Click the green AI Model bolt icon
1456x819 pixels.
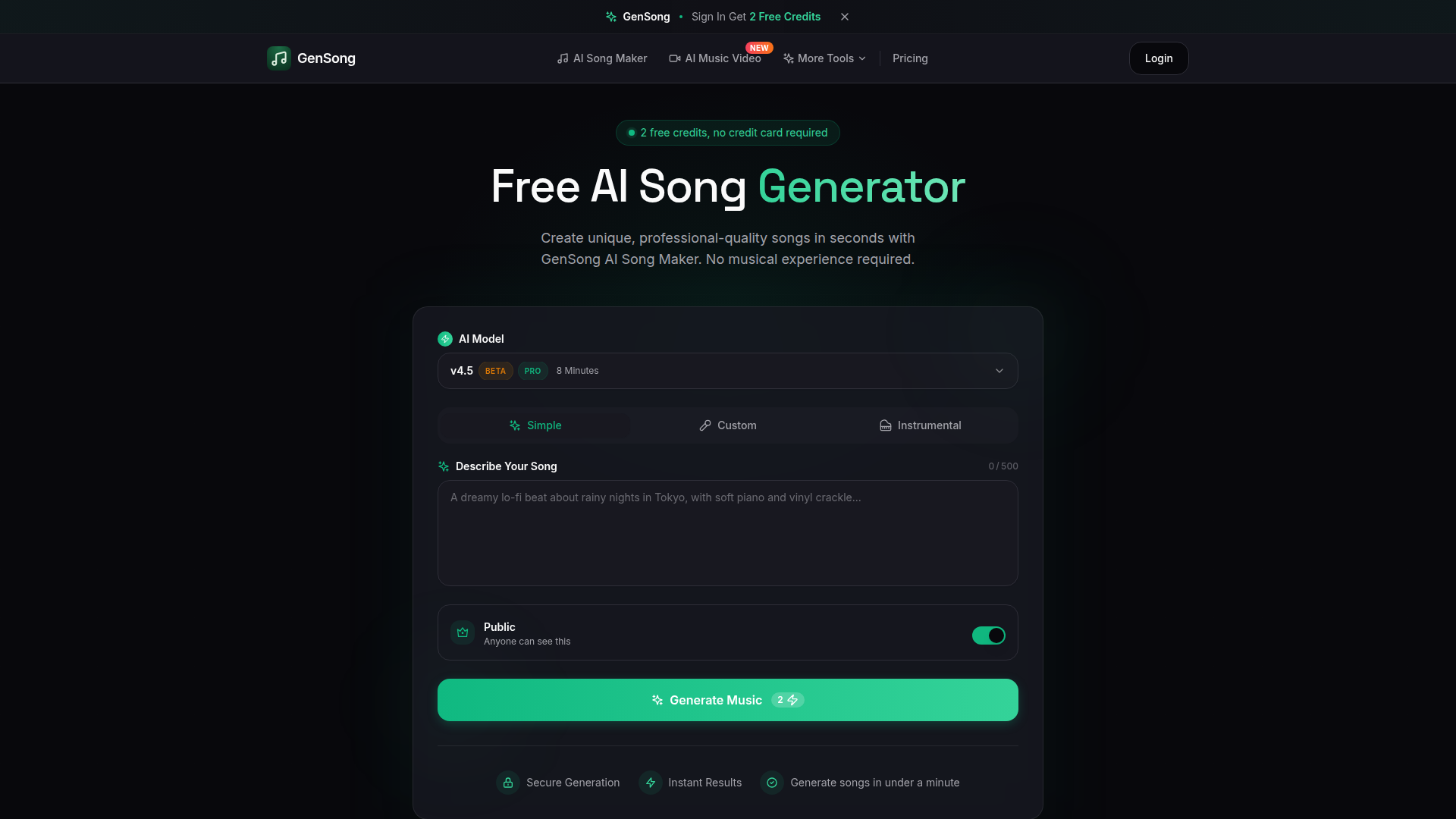click(445, 339)
